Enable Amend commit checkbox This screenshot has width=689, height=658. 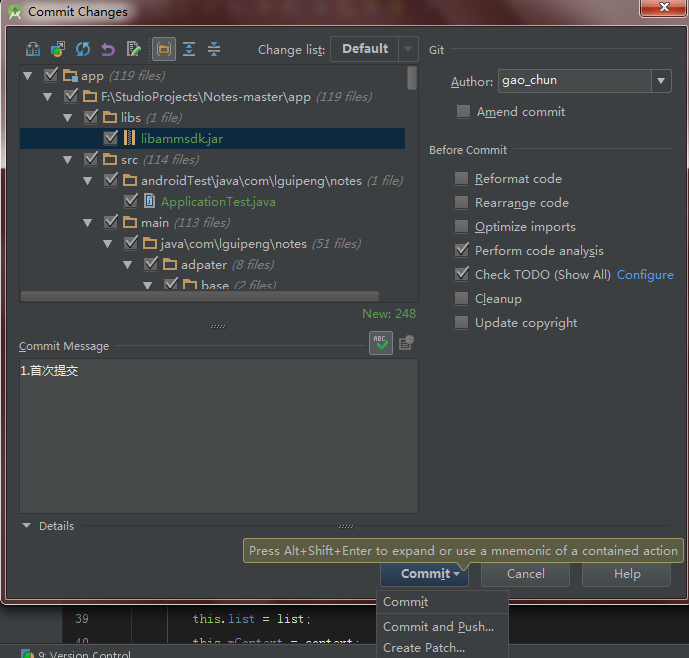tap(463, 111)
